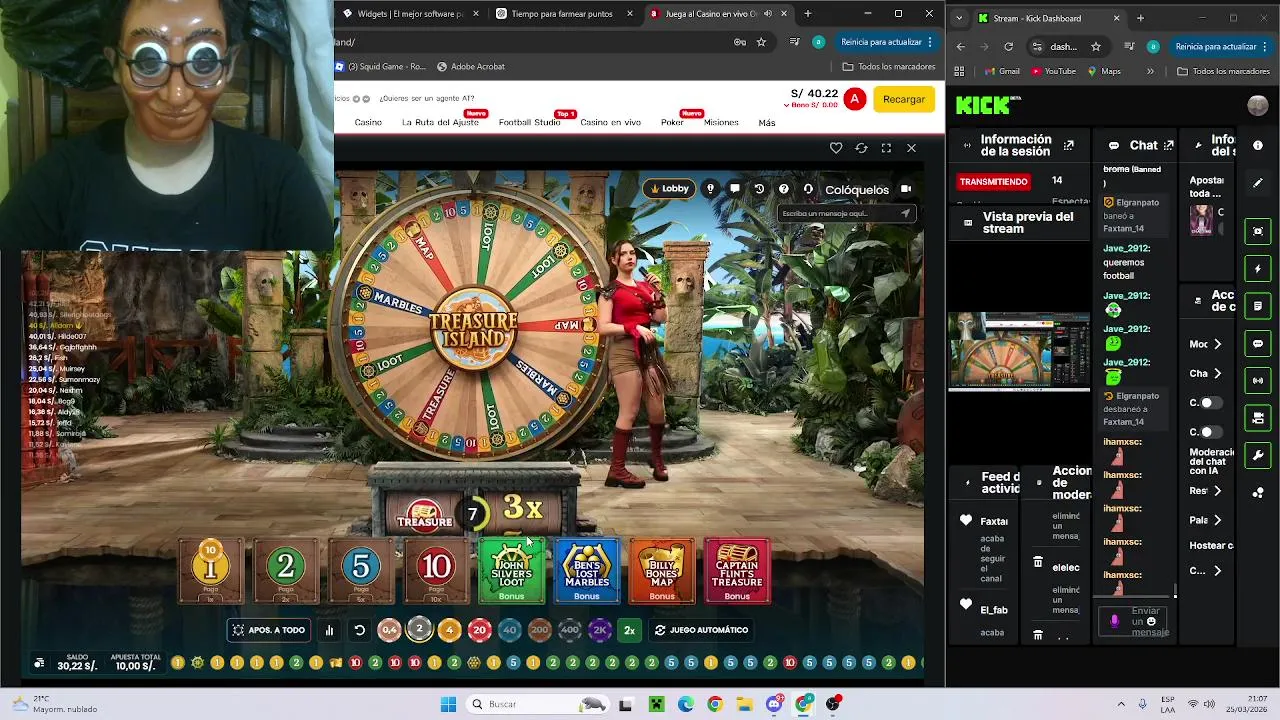Open the game in fullscreen
The height and width of the screenshot is (720, 1280).
pyautogui.click(x=886, y=148)
